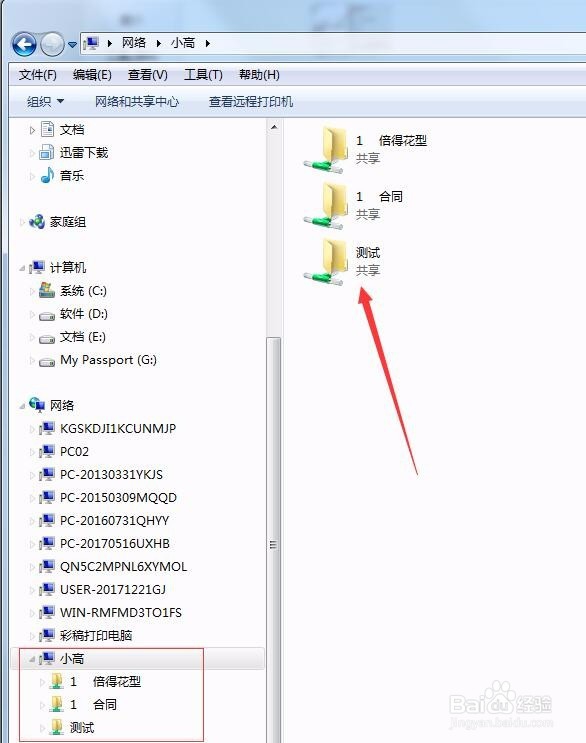Image resolution: width=586 pixels, height=743 pixels.
Task: Click the navigation pane scrollbar thumb
Action: pos(273,544)
